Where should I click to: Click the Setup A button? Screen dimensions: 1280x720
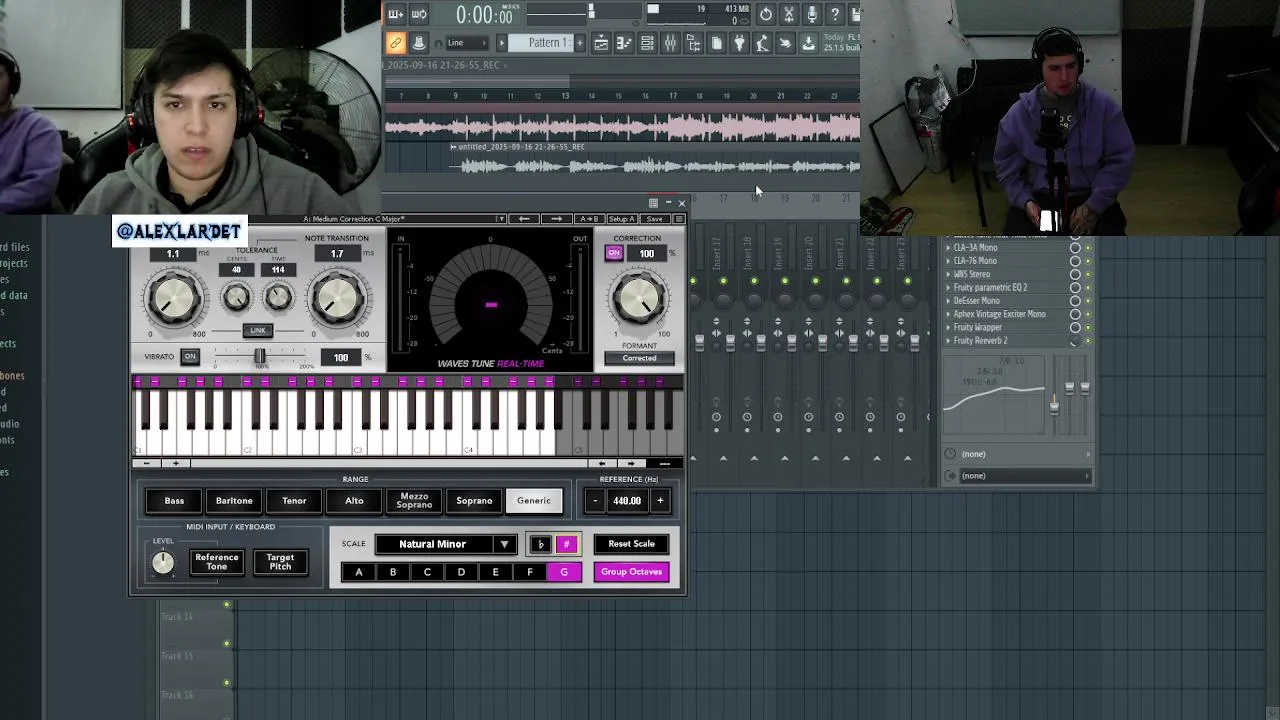click(622, 219)
